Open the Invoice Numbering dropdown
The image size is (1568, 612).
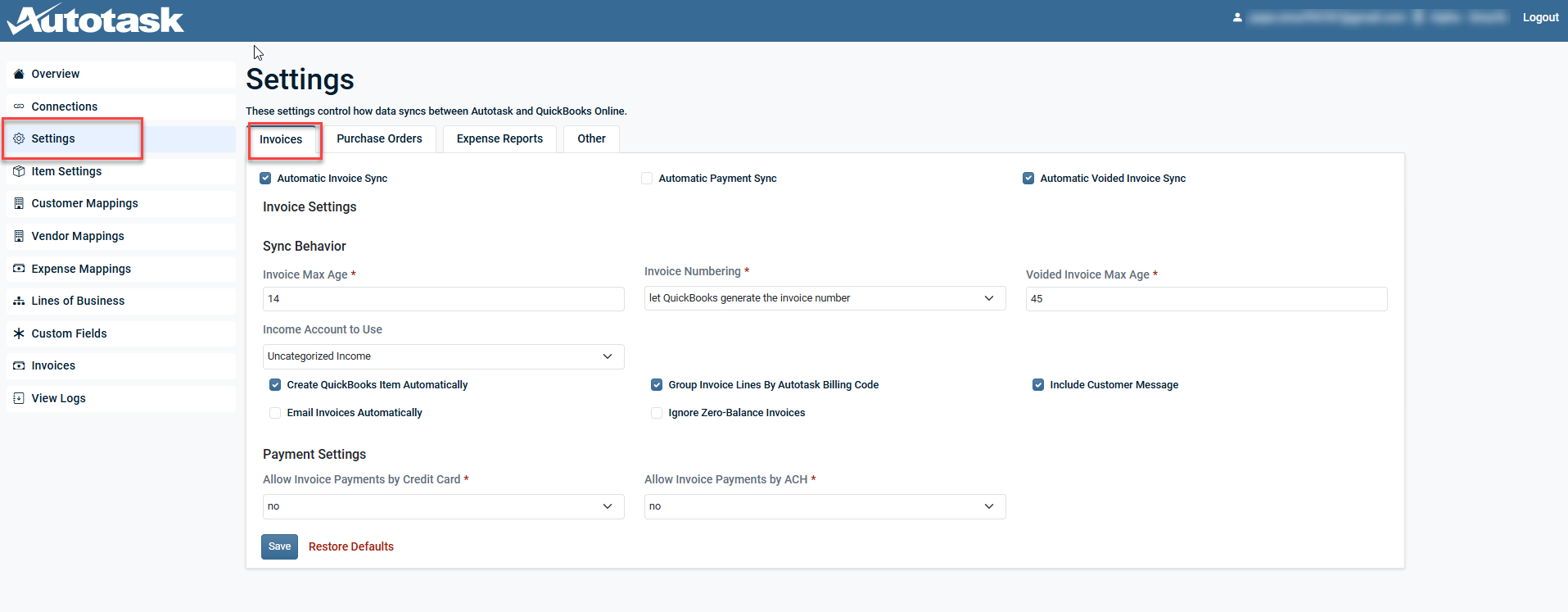(824, 298)
